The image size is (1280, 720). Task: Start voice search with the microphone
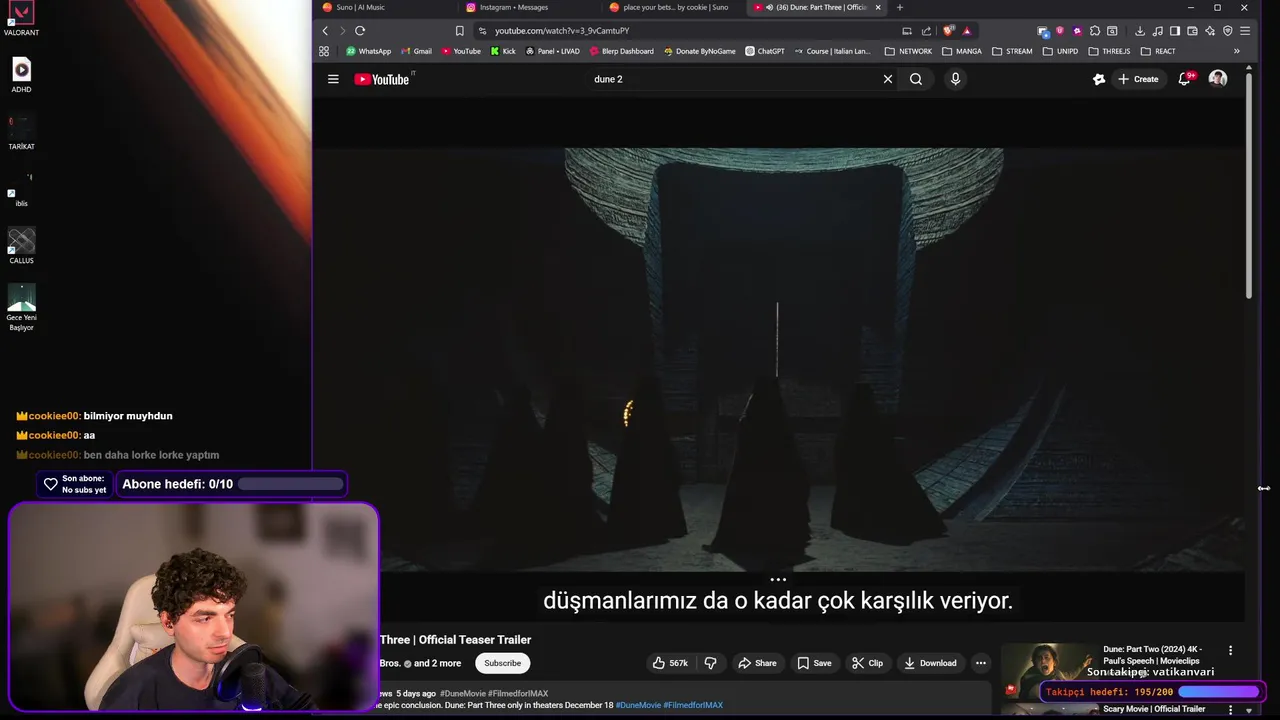[x=955, y=79]
